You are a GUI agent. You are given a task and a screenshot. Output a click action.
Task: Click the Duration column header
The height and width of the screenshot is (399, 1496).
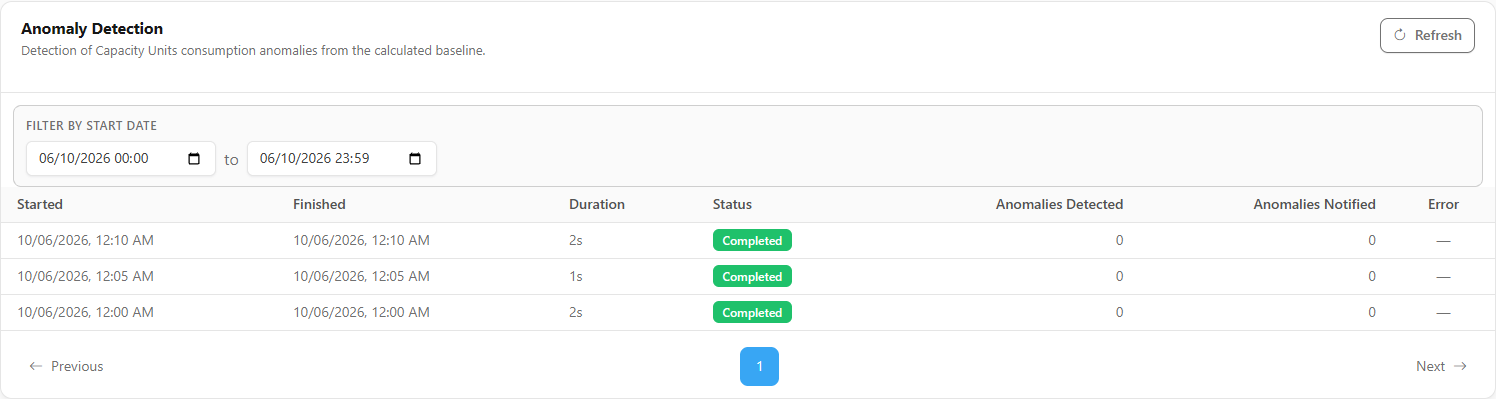[597, 204]
